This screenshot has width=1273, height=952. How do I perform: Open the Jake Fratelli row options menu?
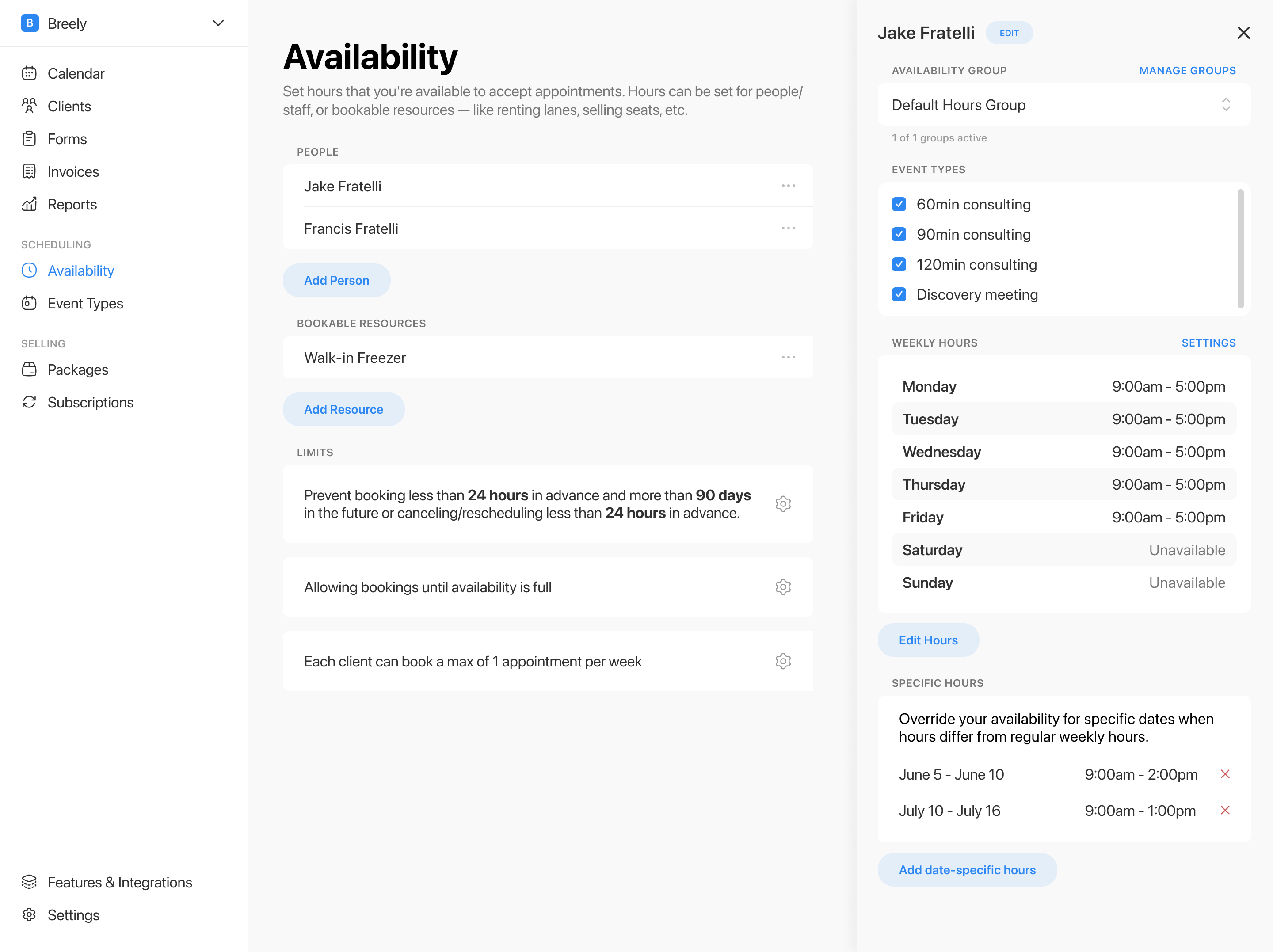789,185
